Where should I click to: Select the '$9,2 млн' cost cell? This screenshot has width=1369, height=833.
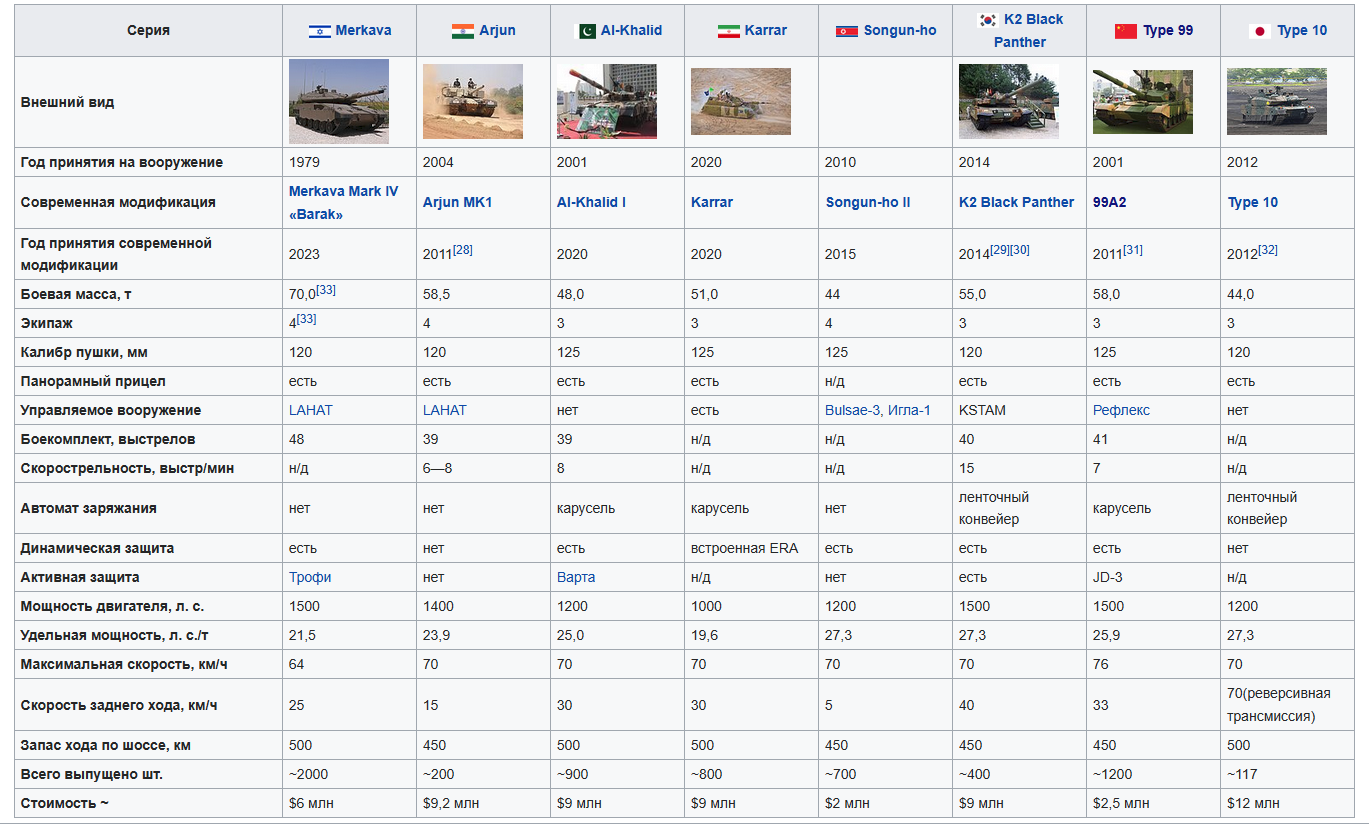484,803
